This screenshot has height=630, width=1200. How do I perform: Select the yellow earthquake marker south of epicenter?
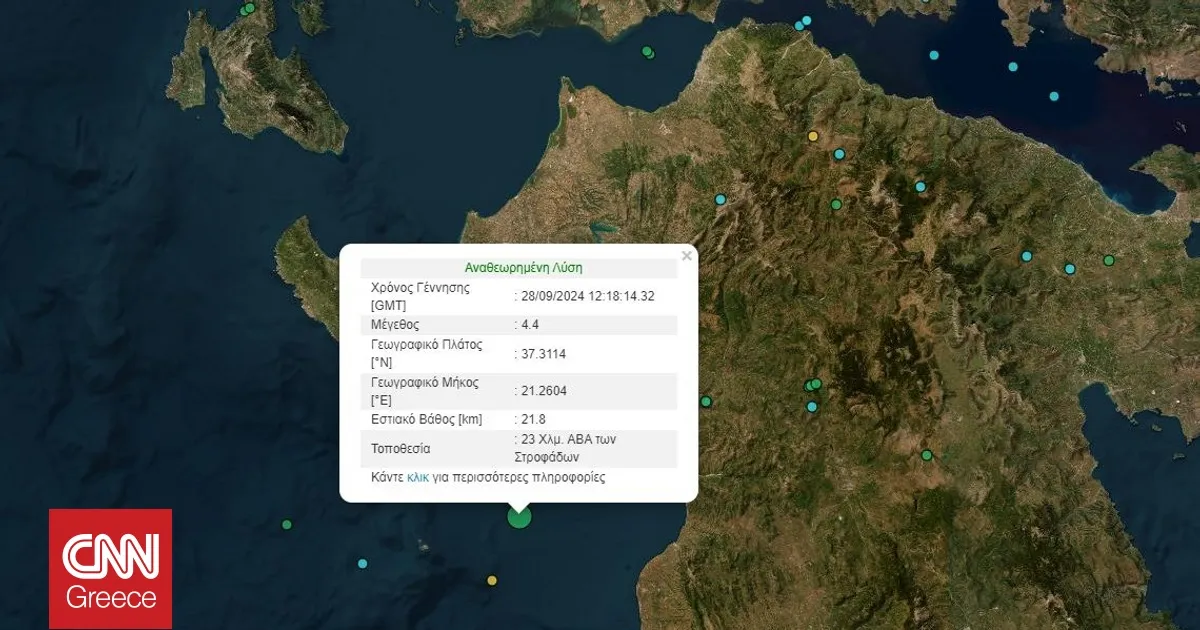[x=491, y=580]
